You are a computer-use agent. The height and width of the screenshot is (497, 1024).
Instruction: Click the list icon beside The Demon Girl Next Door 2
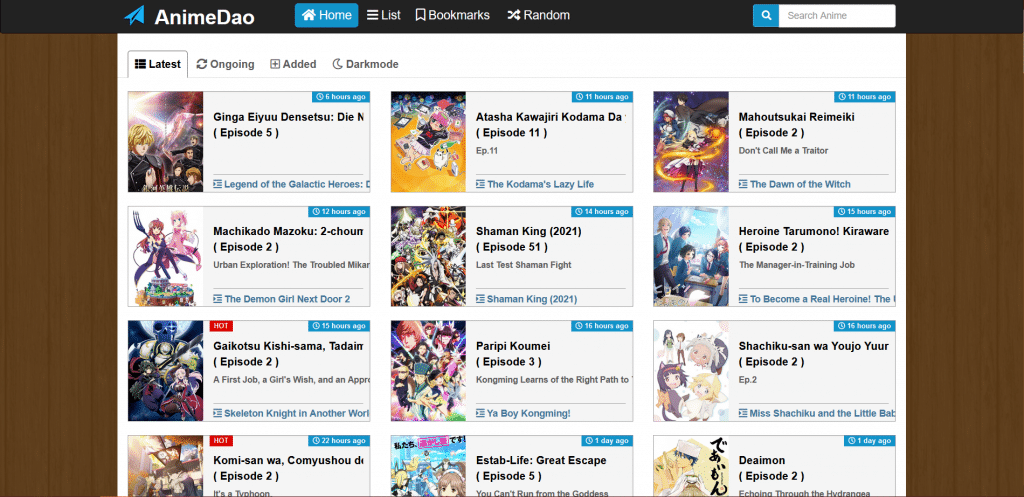click(x=217, y=299)
